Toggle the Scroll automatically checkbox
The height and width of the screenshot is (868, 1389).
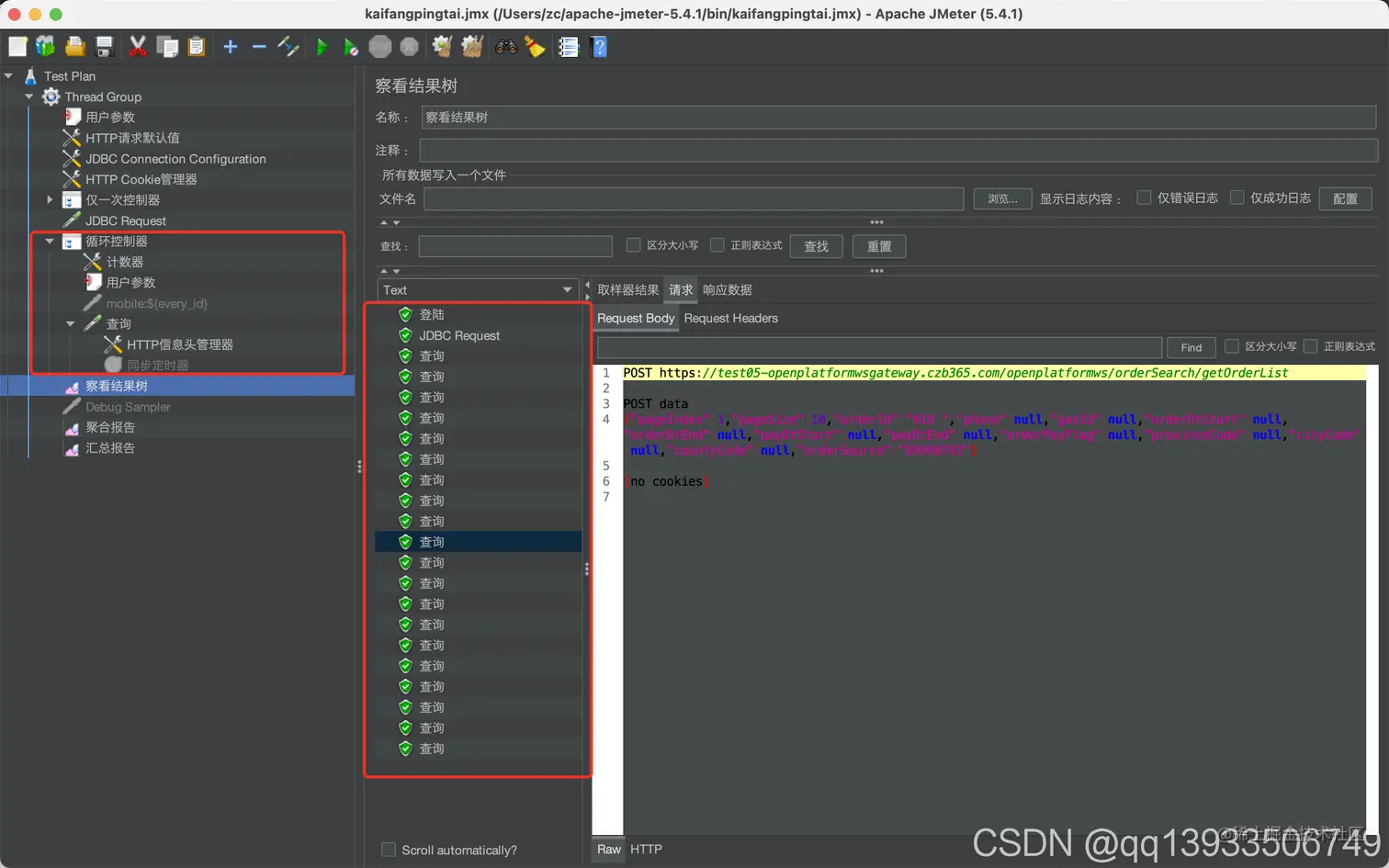point(389,850)
